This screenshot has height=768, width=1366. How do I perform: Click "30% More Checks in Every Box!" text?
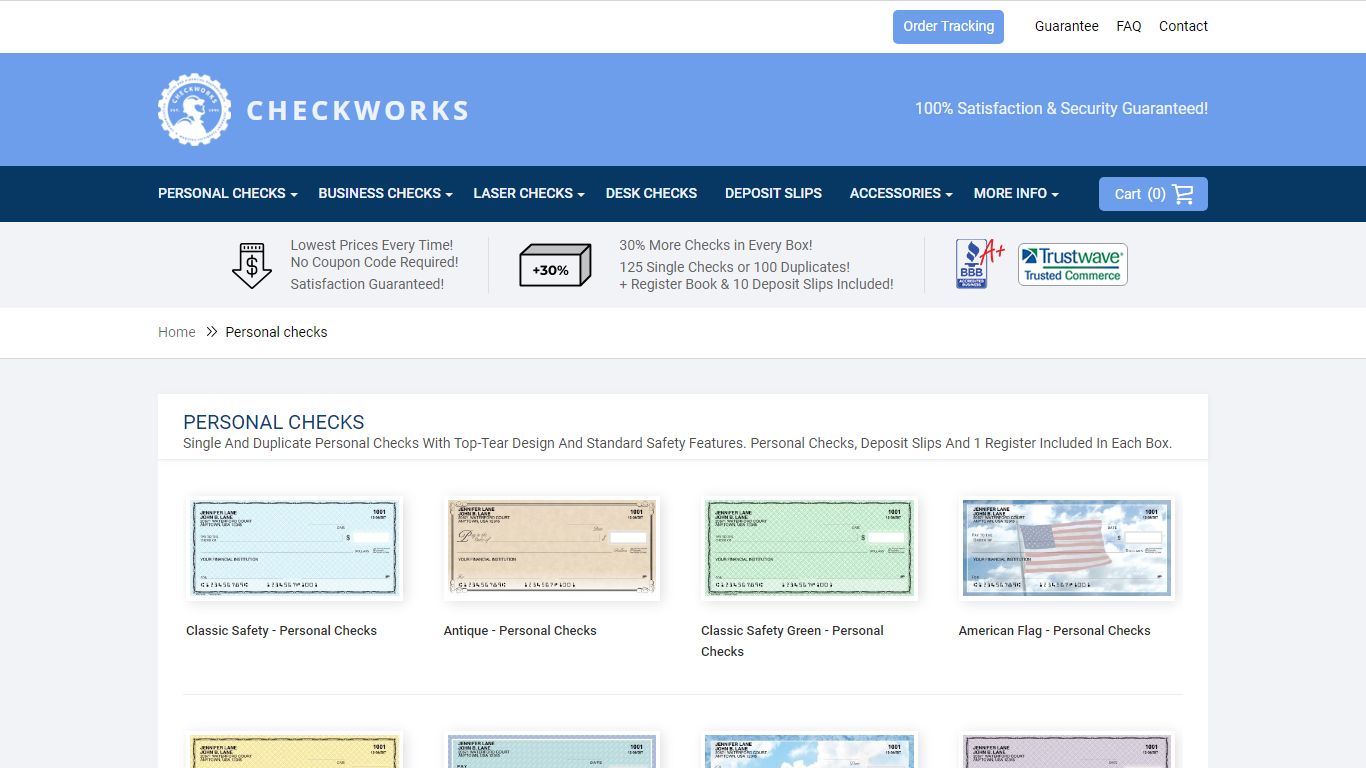point(716,245)
